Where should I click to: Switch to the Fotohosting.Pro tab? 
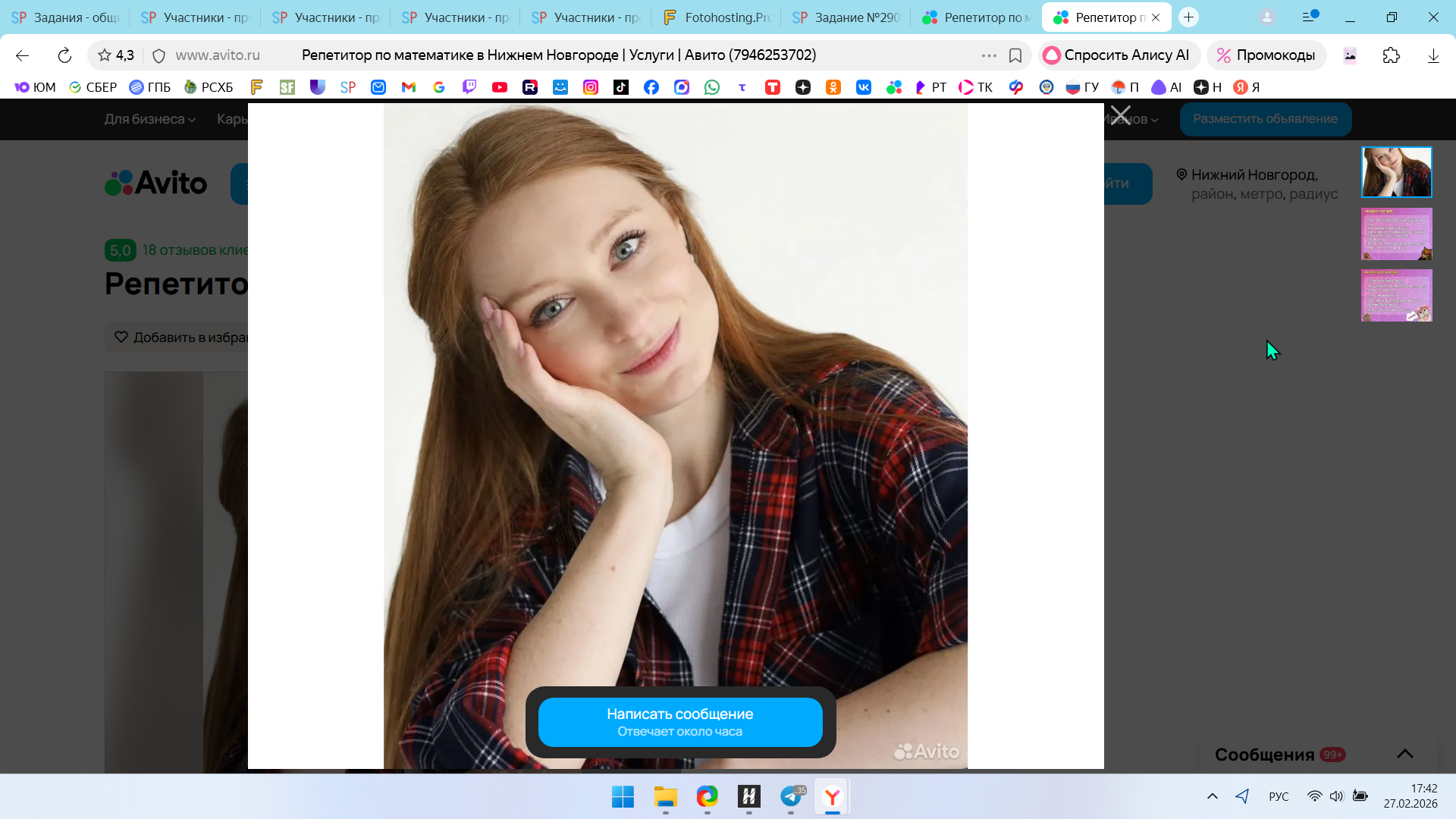tap(715, 17)
